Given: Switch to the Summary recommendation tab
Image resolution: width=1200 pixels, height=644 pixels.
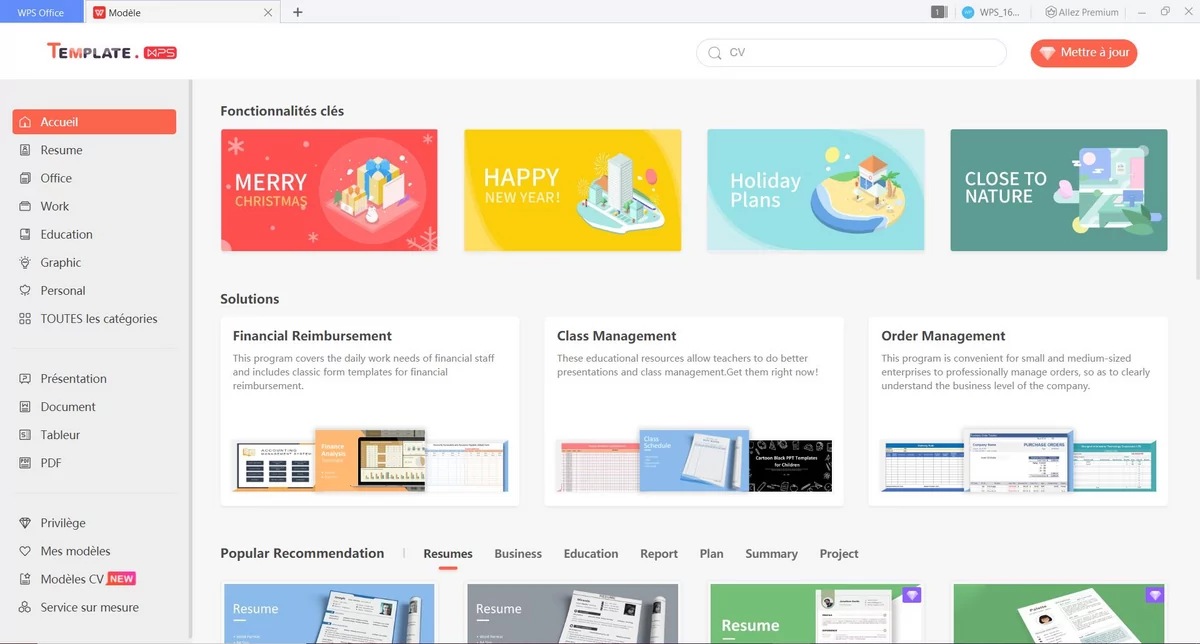Looking at the screenshot, I should [x=771, y=554].
